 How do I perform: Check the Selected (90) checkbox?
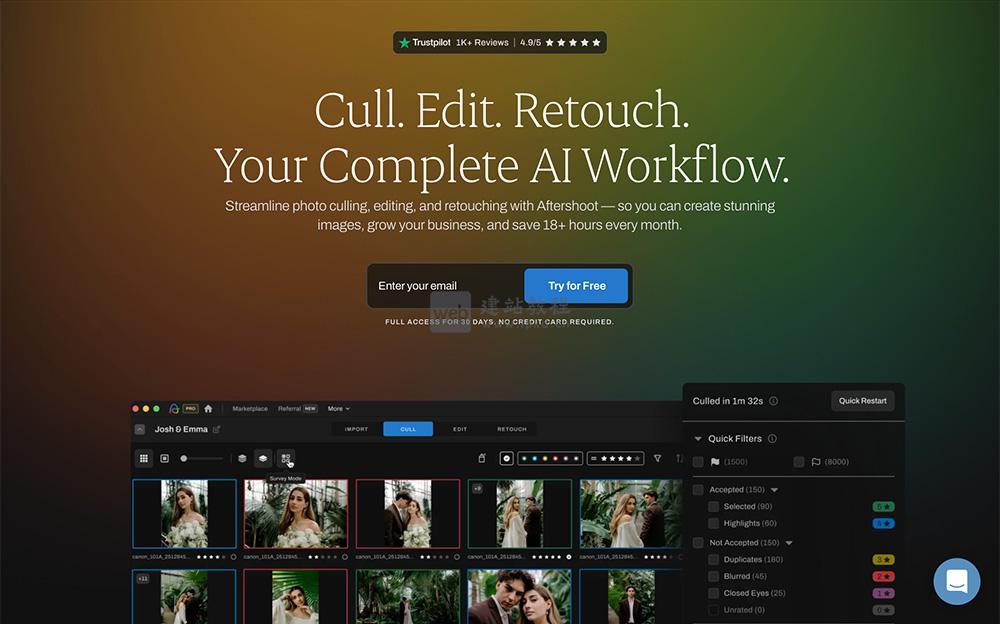[x=714, y=507]
